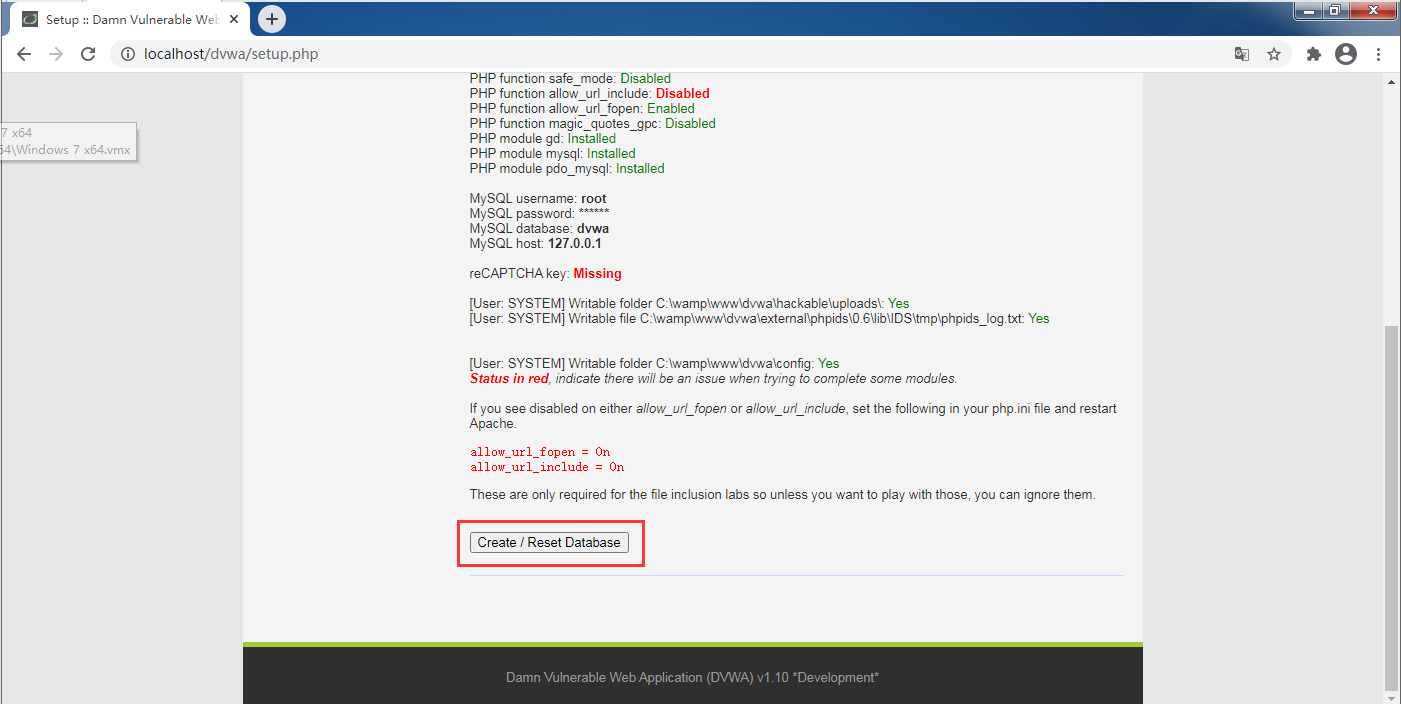Click PHP function magic_quotes_gpc Disabled line
This screenshot has width=1401, height=704.
click(593, 123)
